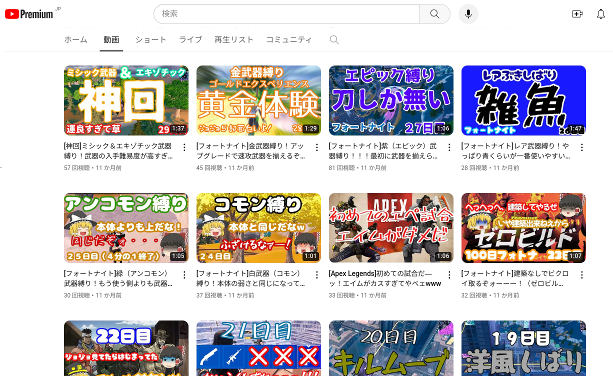
Task: Play the コモン縛り video thumbnail
Action: click(x=258, y=228)
